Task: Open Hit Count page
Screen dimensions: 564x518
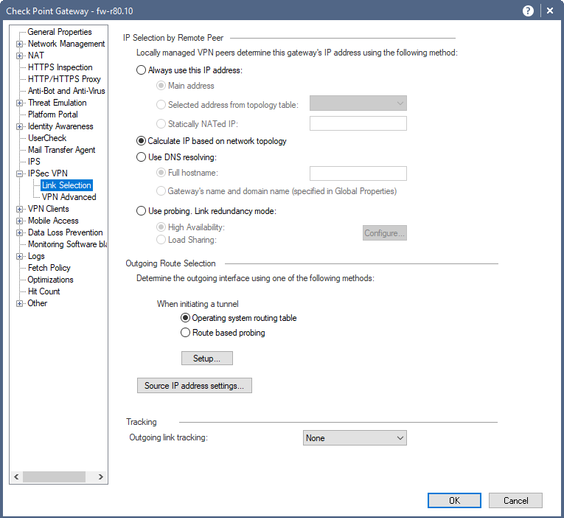Action: [44, 291]
